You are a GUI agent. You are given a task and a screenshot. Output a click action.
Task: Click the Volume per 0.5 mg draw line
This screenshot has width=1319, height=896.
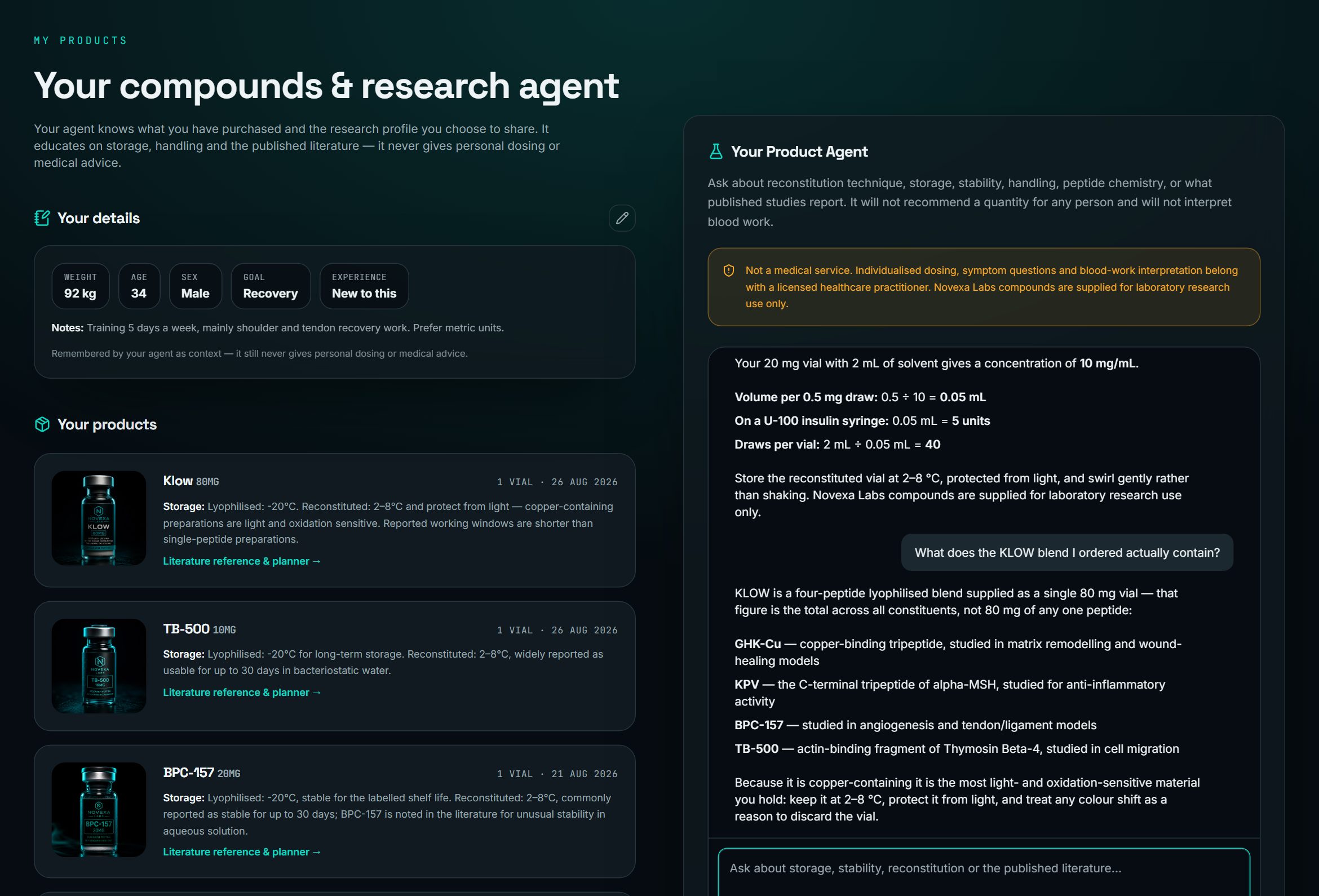tap(860, 397)
